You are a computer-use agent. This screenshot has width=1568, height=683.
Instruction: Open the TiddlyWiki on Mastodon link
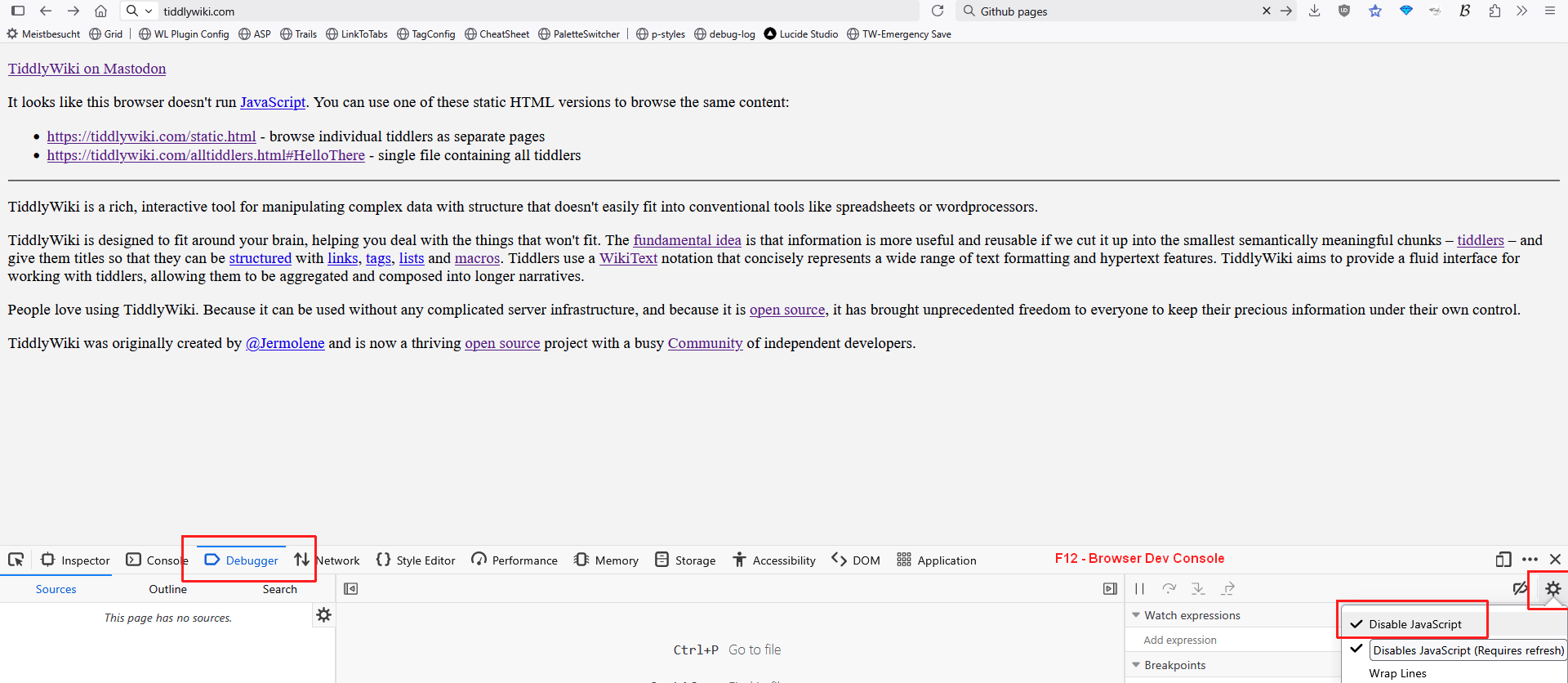click(x=87, y=69)
